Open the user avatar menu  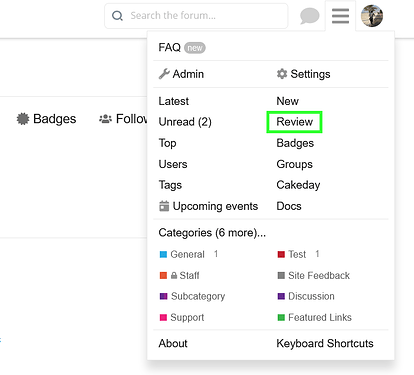pos(372,16)
